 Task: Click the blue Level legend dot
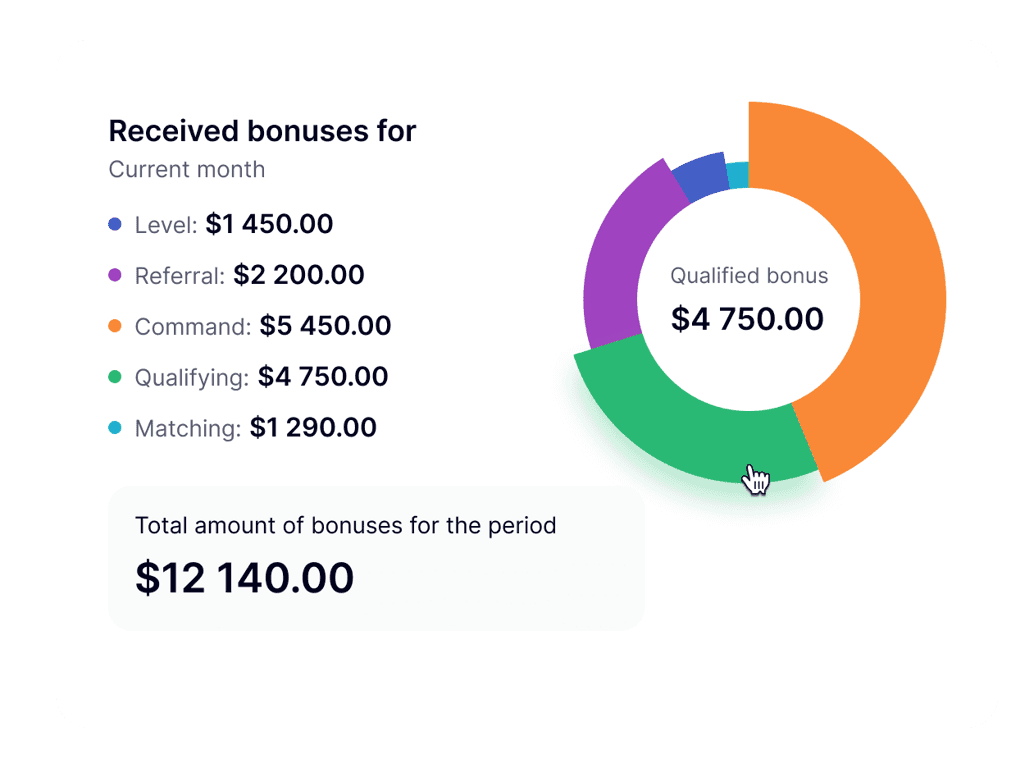pos(115,224)
